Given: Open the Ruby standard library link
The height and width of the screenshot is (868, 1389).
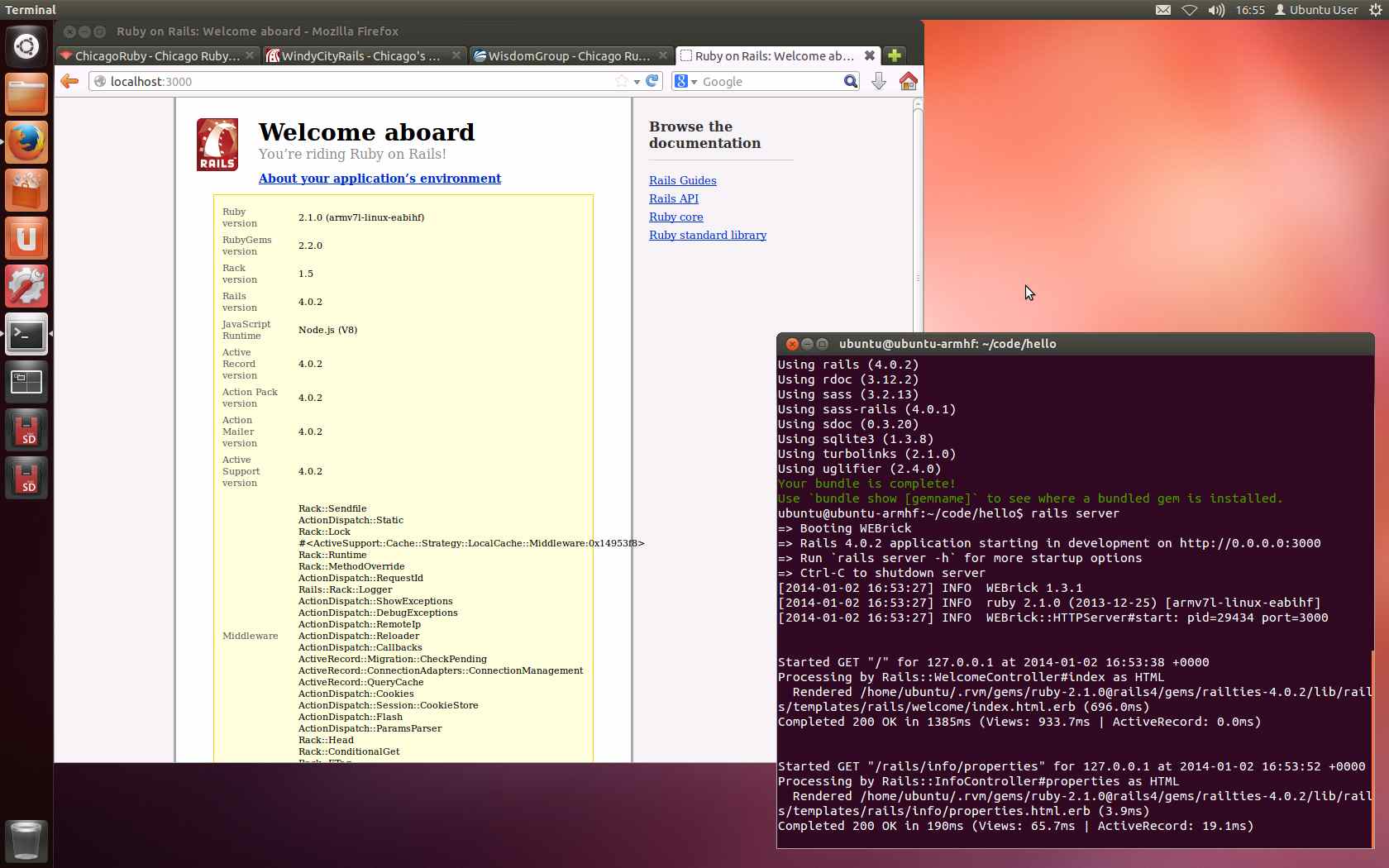Looking at the screenshot, I should point(708,235).
